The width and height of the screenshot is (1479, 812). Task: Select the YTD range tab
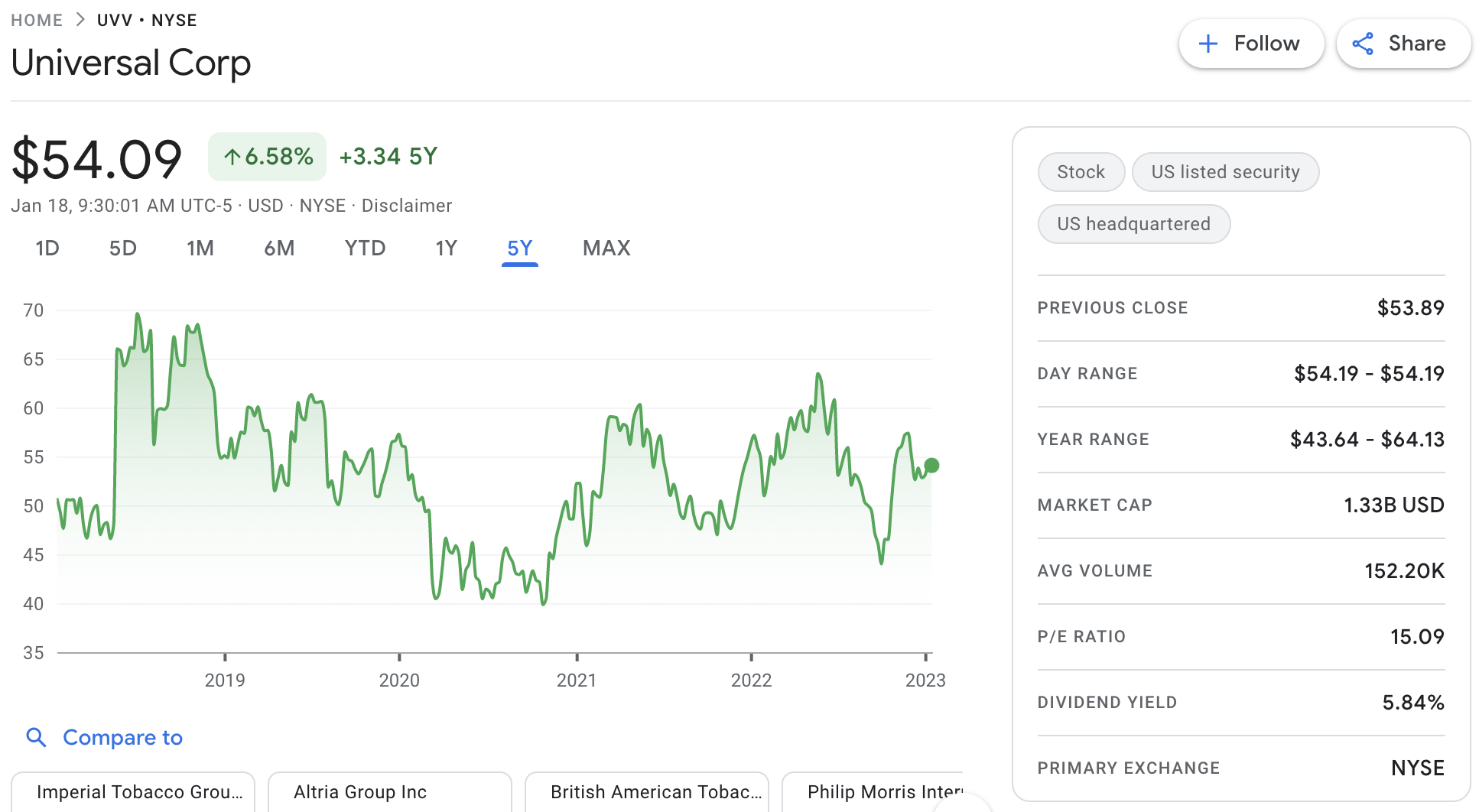coord(365,248)
